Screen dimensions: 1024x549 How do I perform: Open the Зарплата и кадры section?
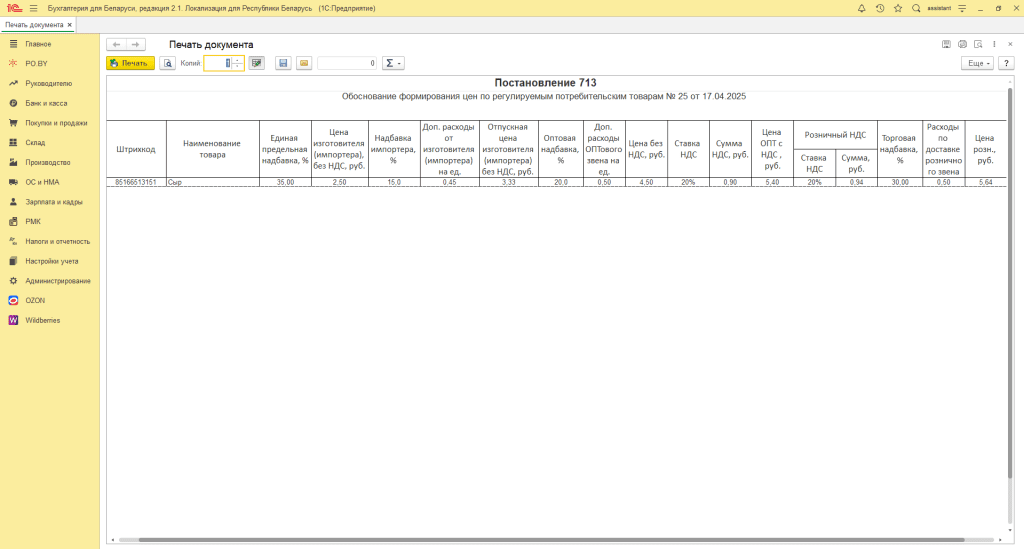(x=50, y=202)
